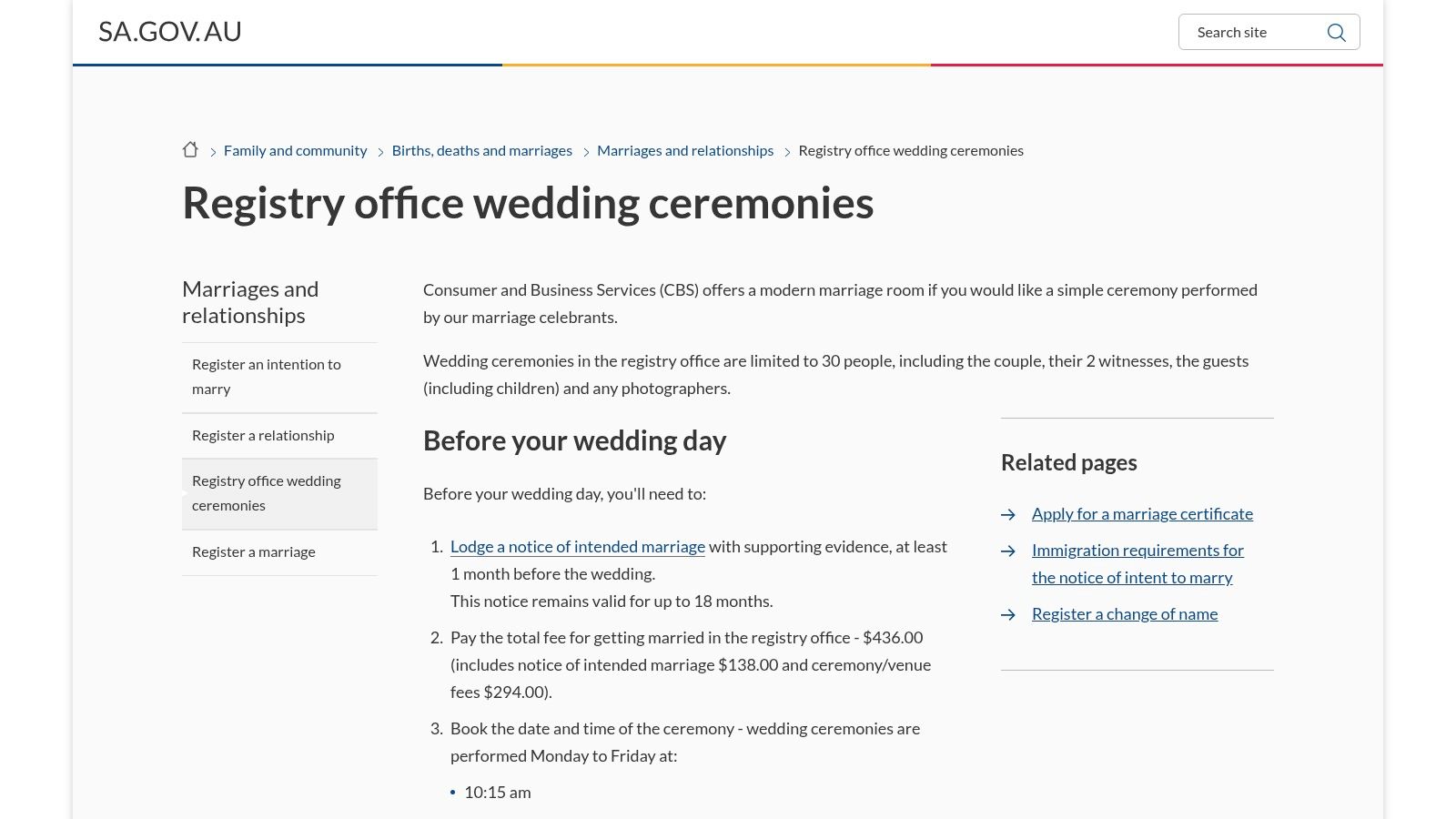The height and width of the screenshot is (819, 1456).
Task: Select "Register an intention to marry" in sidebar
Action: click(267, 376)
